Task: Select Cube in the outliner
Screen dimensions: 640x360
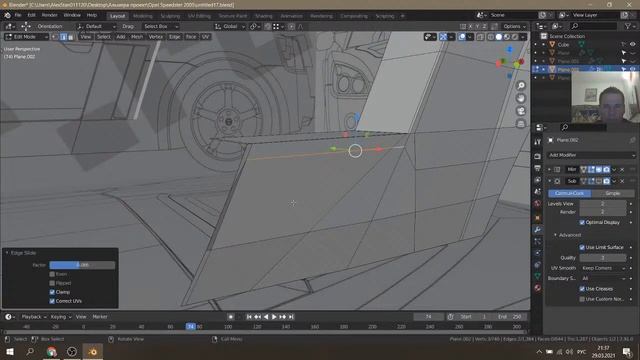Action: [563, 44]
